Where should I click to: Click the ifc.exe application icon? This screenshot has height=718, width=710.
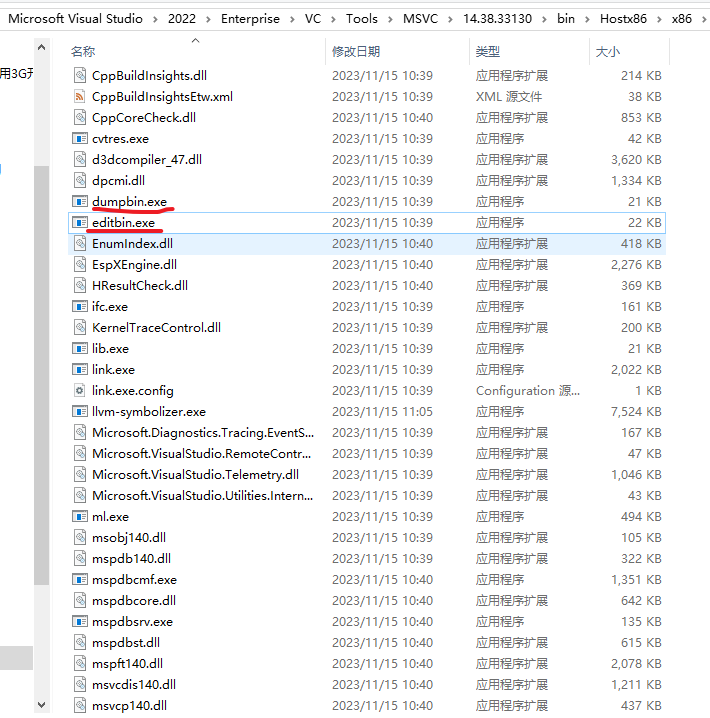point(80,306)
